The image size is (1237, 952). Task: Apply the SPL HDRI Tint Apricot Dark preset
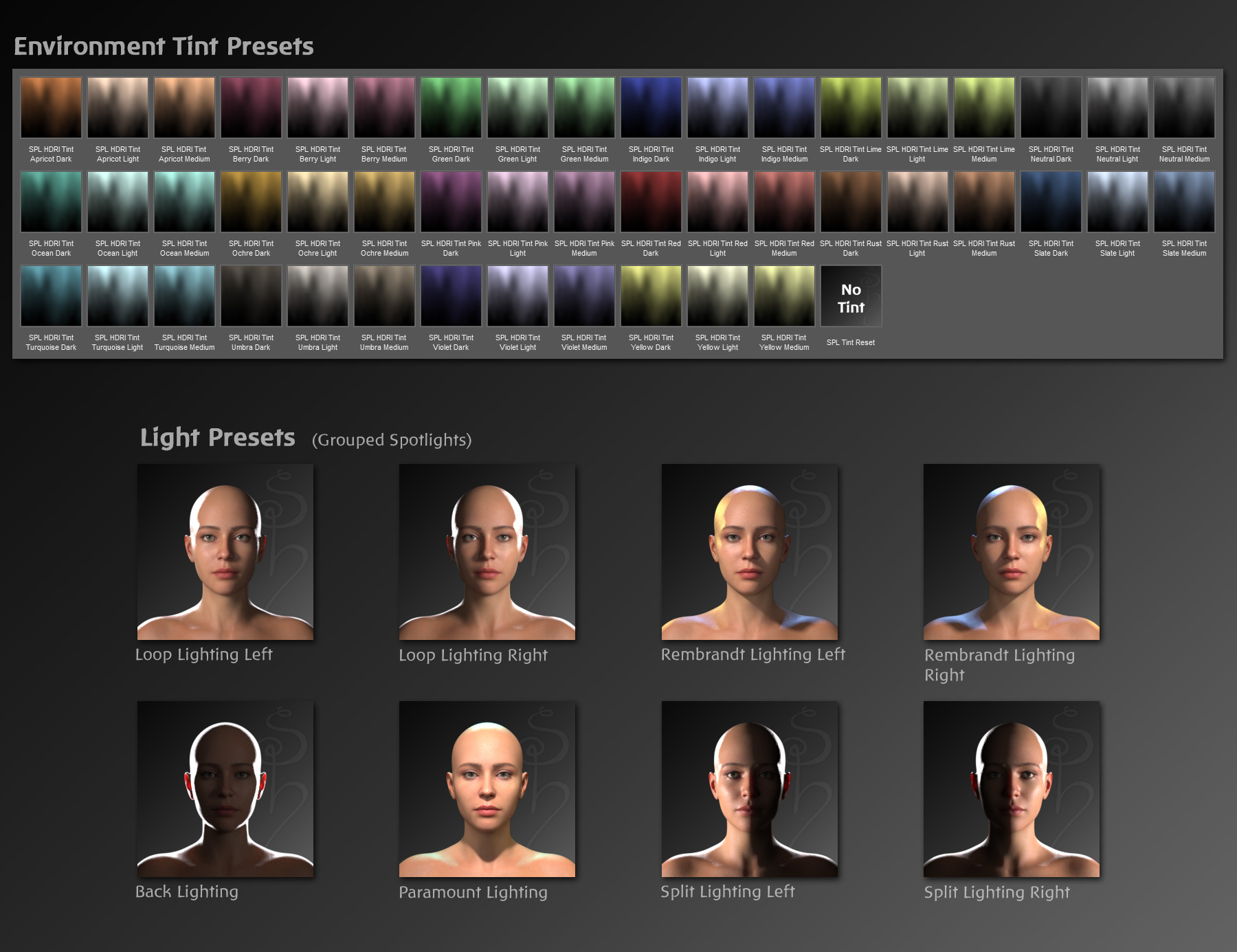click(x=50, y=107)
